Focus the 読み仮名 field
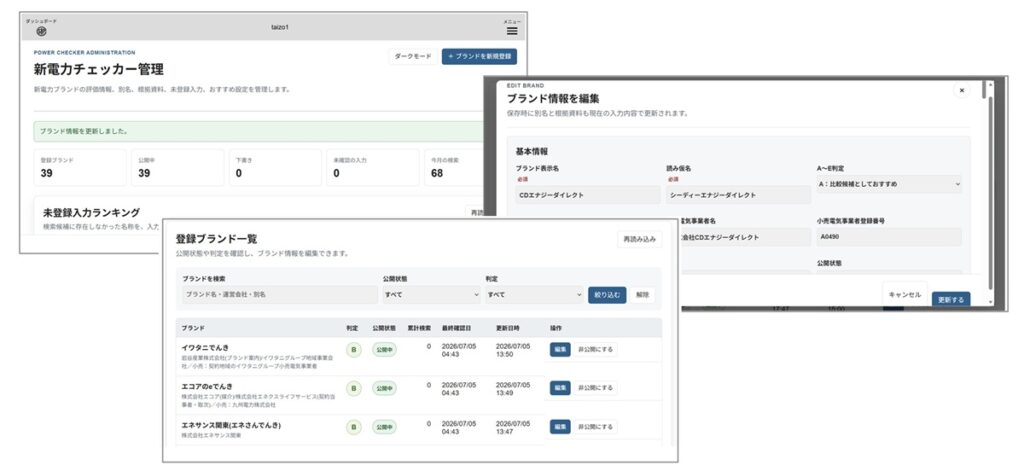 point(739,195)
